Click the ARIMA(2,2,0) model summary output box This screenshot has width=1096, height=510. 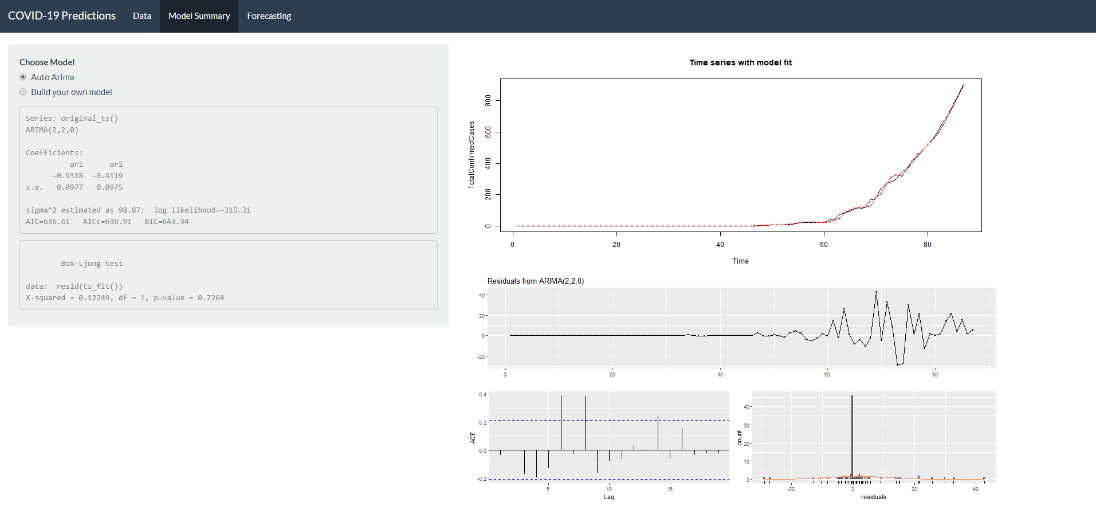228,170
